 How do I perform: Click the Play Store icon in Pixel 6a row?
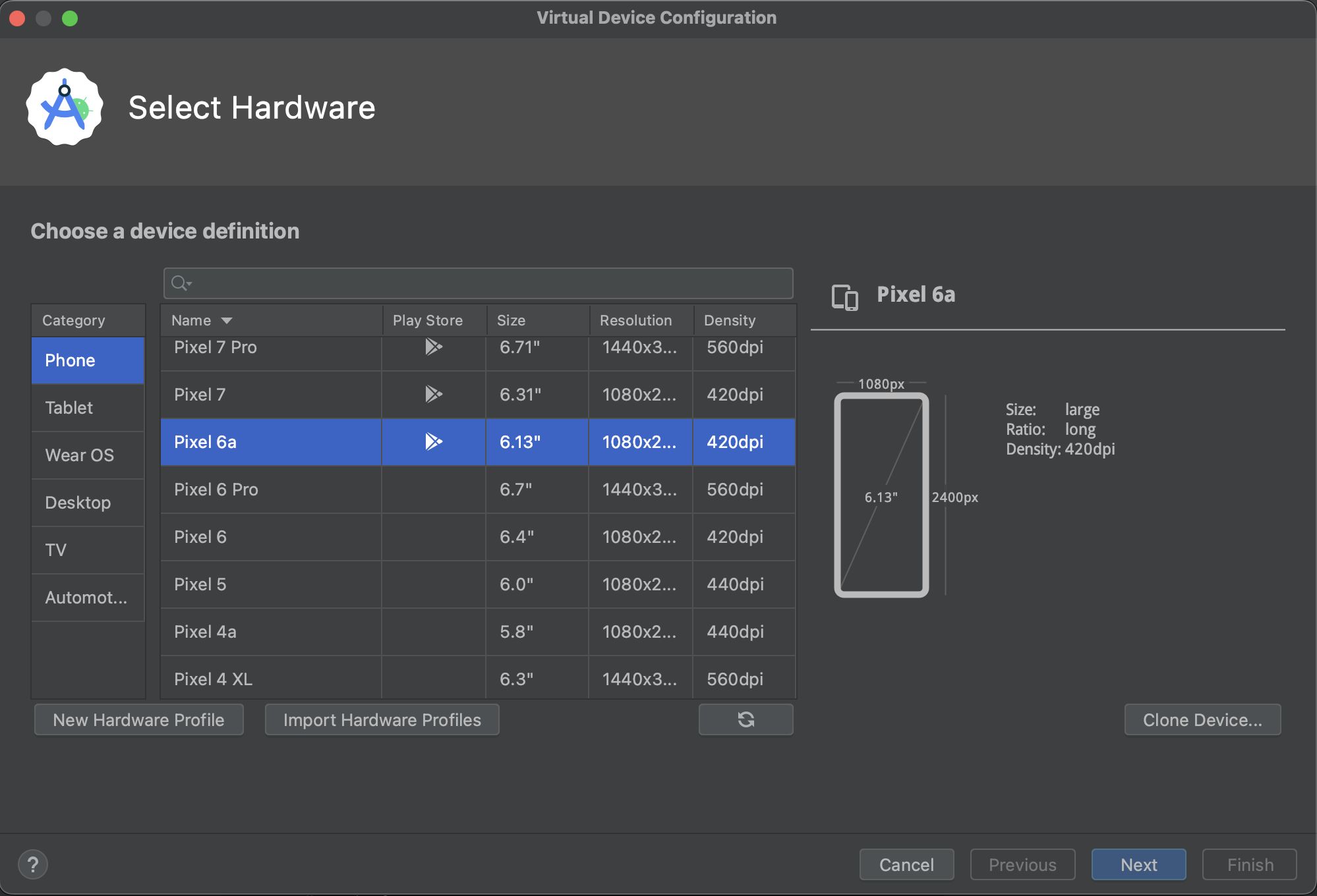[433, 441]
